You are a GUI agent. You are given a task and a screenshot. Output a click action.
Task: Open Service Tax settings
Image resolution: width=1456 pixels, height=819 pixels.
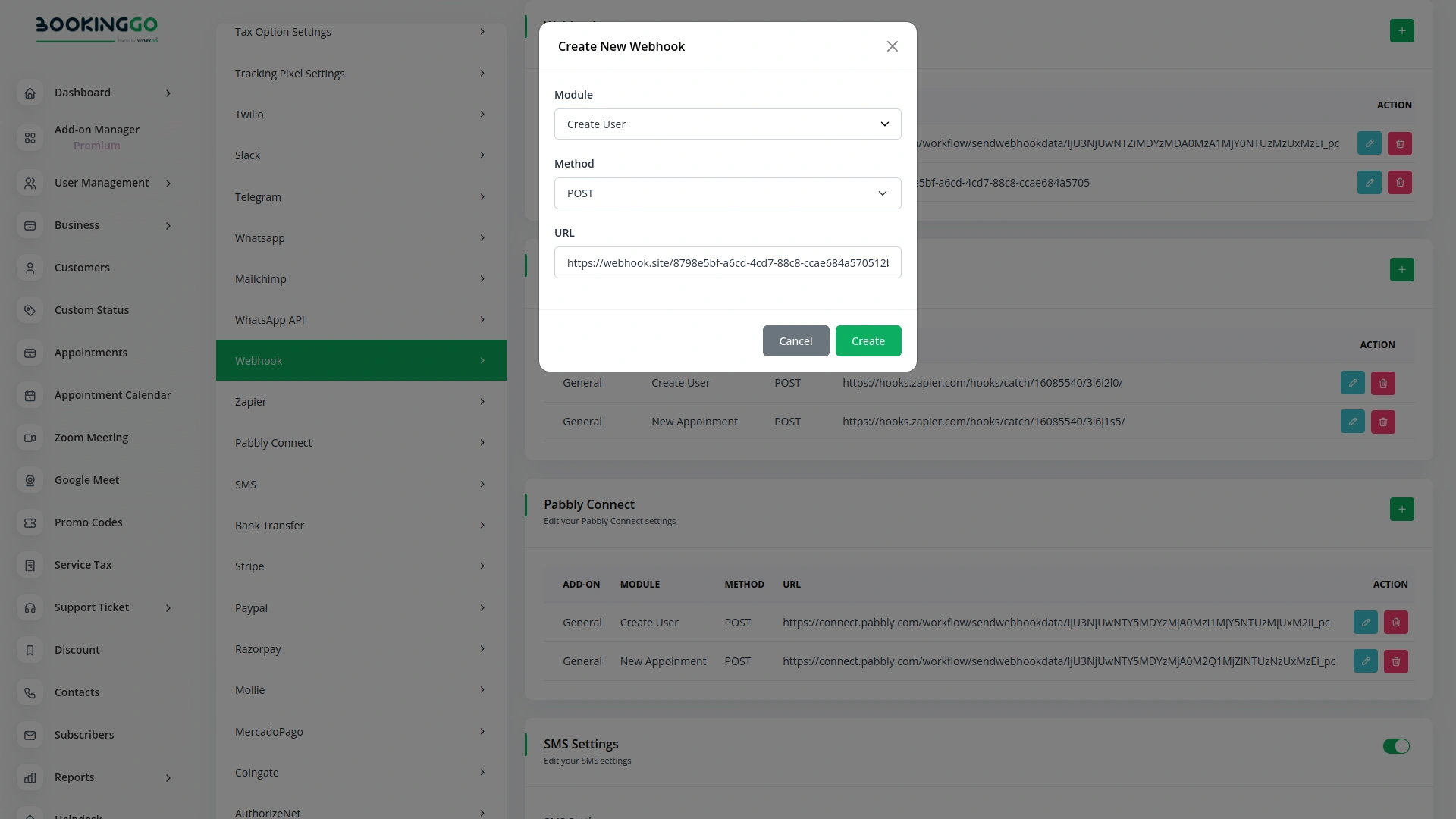(83, 564)
